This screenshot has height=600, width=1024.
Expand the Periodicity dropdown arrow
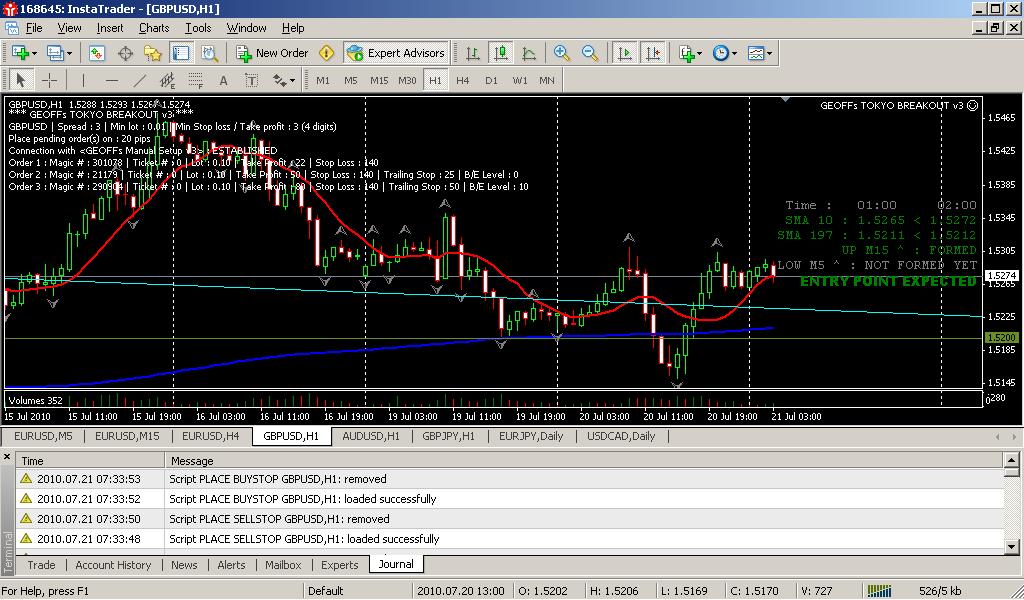[734, 54]
